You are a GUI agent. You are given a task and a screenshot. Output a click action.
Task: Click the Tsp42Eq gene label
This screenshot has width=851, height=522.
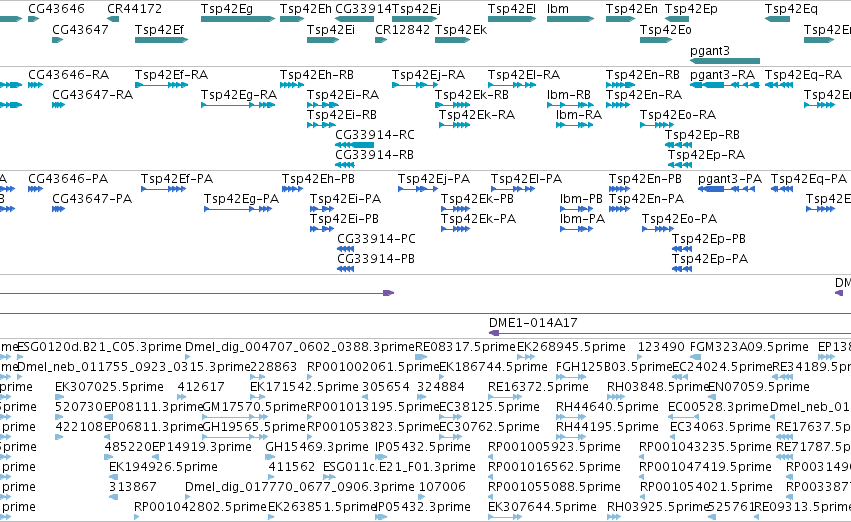(791, 9)
